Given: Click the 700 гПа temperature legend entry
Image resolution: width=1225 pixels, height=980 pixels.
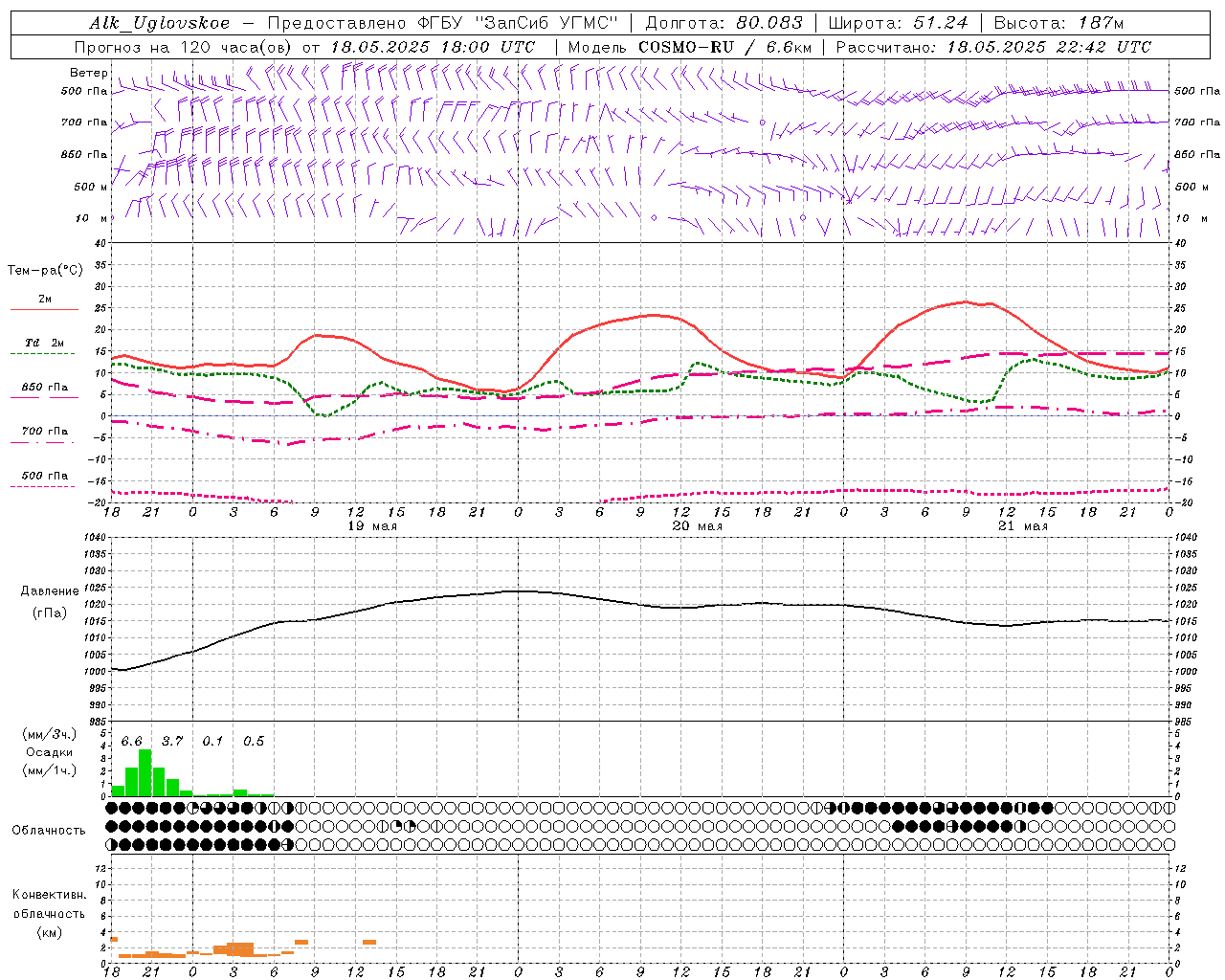Looking at the screenshot, I should click(45, 432).
